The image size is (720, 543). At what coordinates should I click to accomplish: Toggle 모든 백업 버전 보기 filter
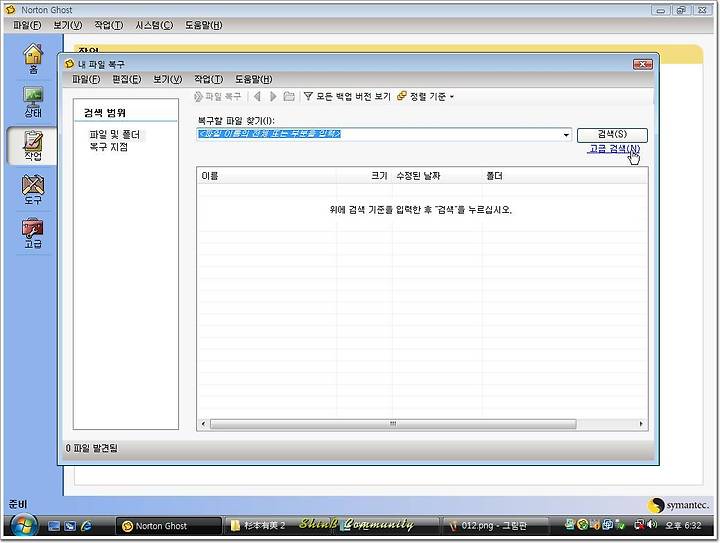tap(347, 96)
